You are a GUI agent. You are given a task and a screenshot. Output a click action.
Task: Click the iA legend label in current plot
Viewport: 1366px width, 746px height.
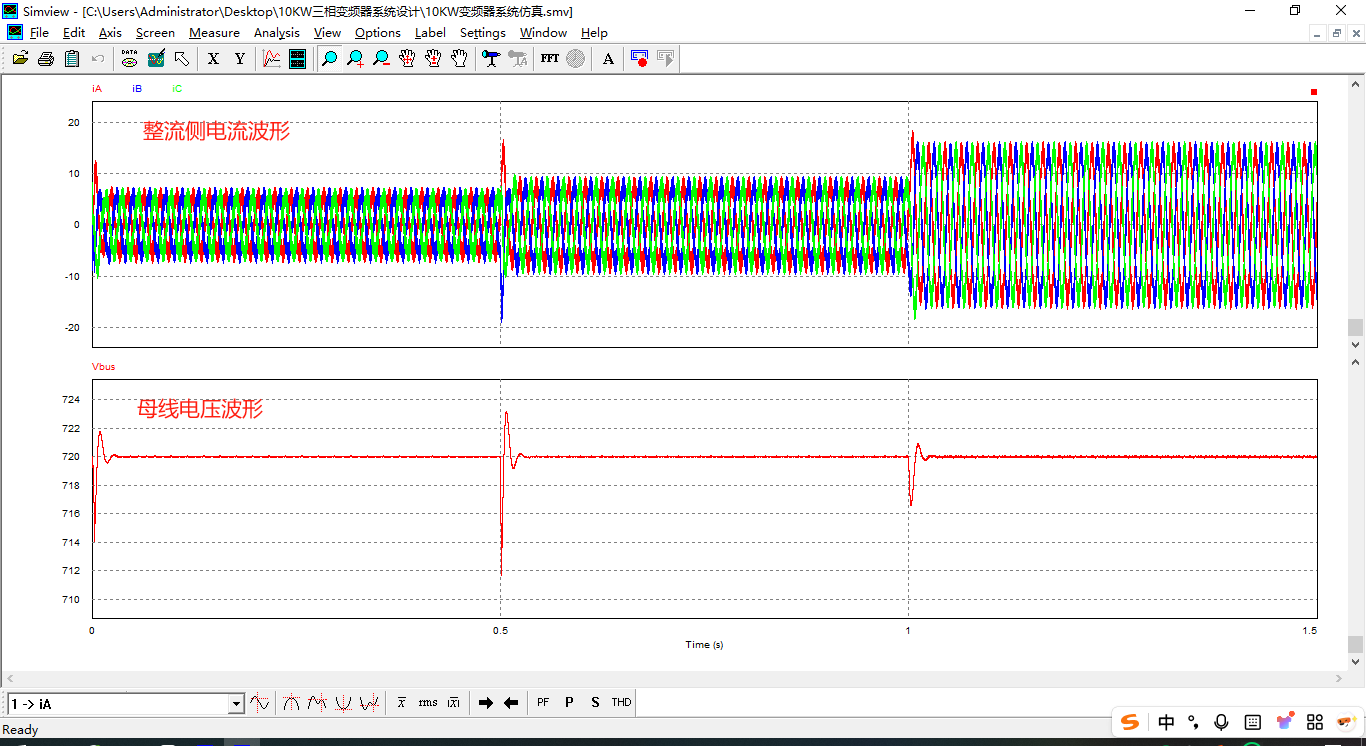tap(97, 89)
